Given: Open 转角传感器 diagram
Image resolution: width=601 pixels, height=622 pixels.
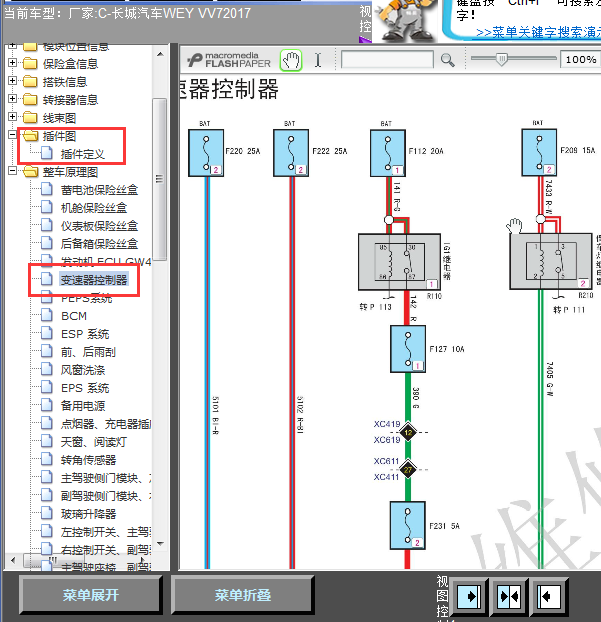Looking at the screenshot, I should (88, 460).
